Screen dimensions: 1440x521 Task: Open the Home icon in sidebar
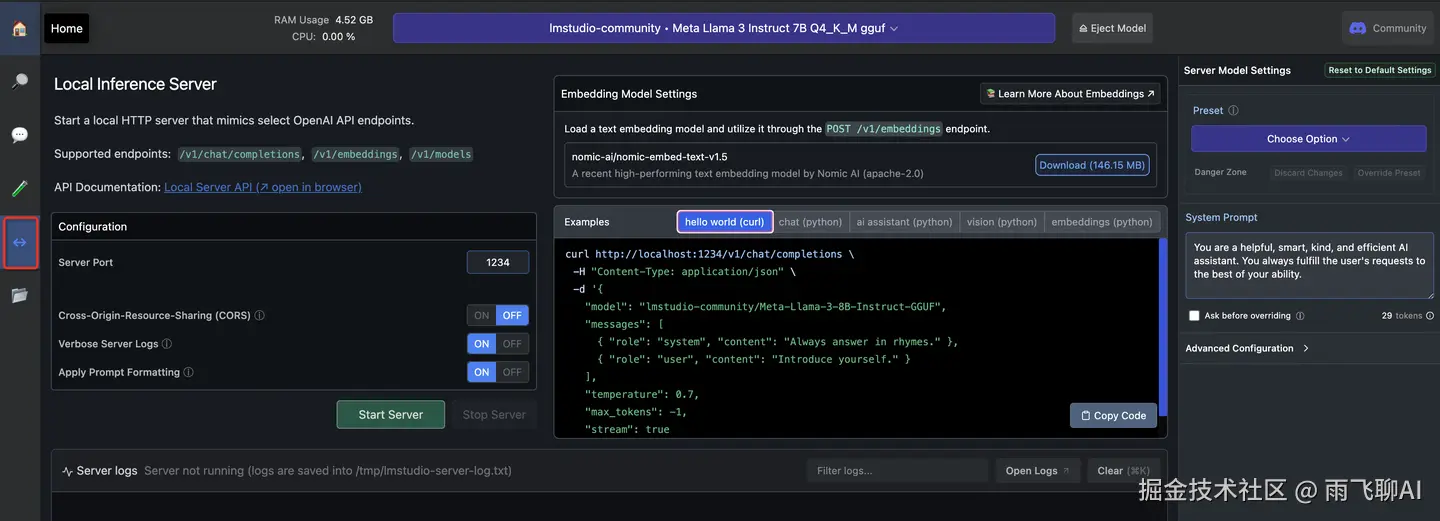pyautogui.click(x=19, y=28)
